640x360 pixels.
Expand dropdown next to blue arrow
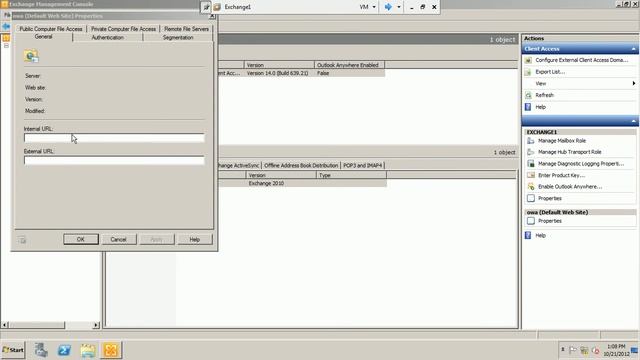click(399, 7)
